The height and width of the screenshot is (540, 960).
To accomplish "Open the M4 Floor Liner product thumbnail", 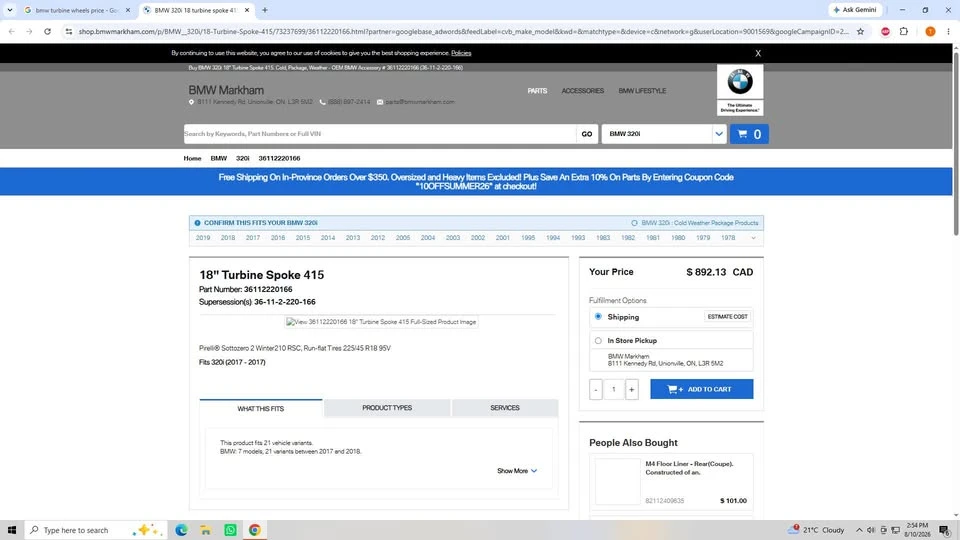I will pos(617,482).
